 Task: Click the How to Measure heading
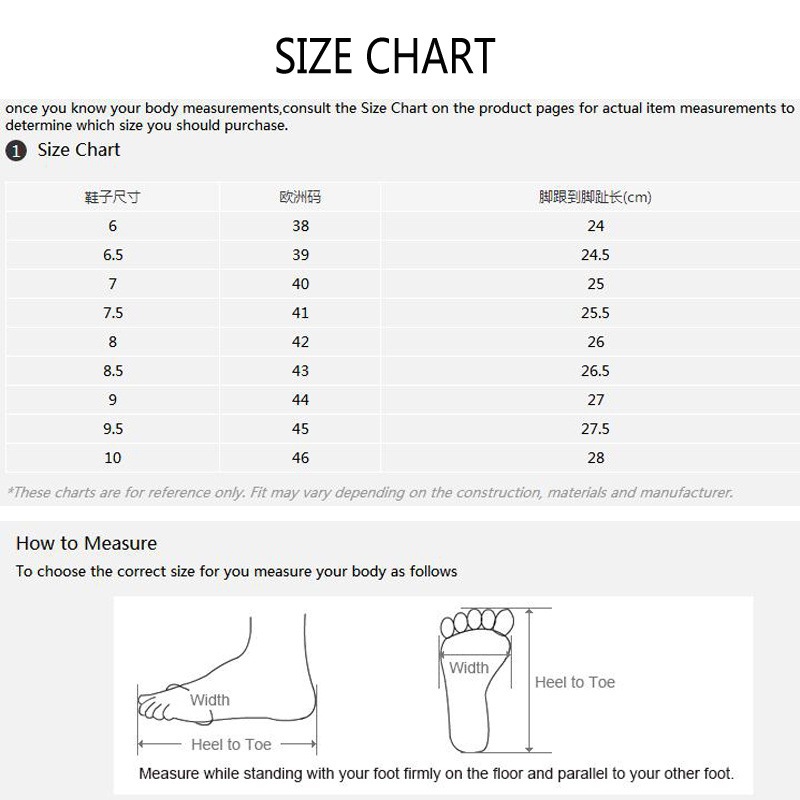[x=86, y=544]
